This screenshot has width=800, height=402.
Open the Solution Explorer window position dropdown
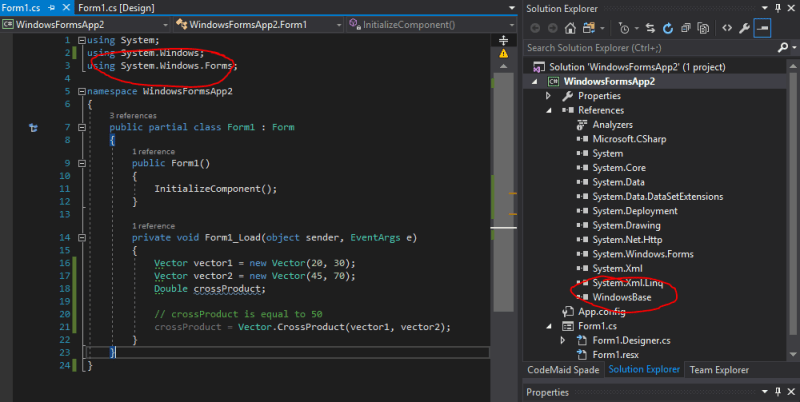point(764,8)
